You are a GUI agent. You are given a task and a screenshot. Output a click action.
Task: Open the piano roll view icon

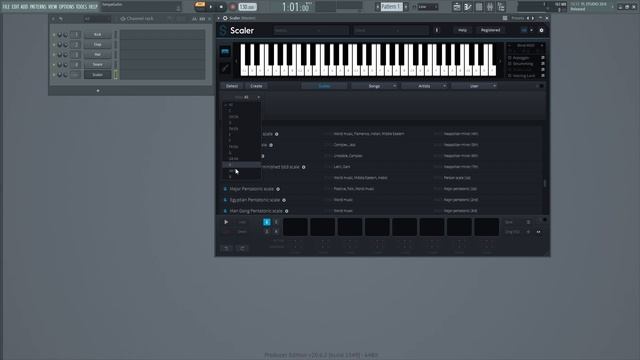point(468,7)
